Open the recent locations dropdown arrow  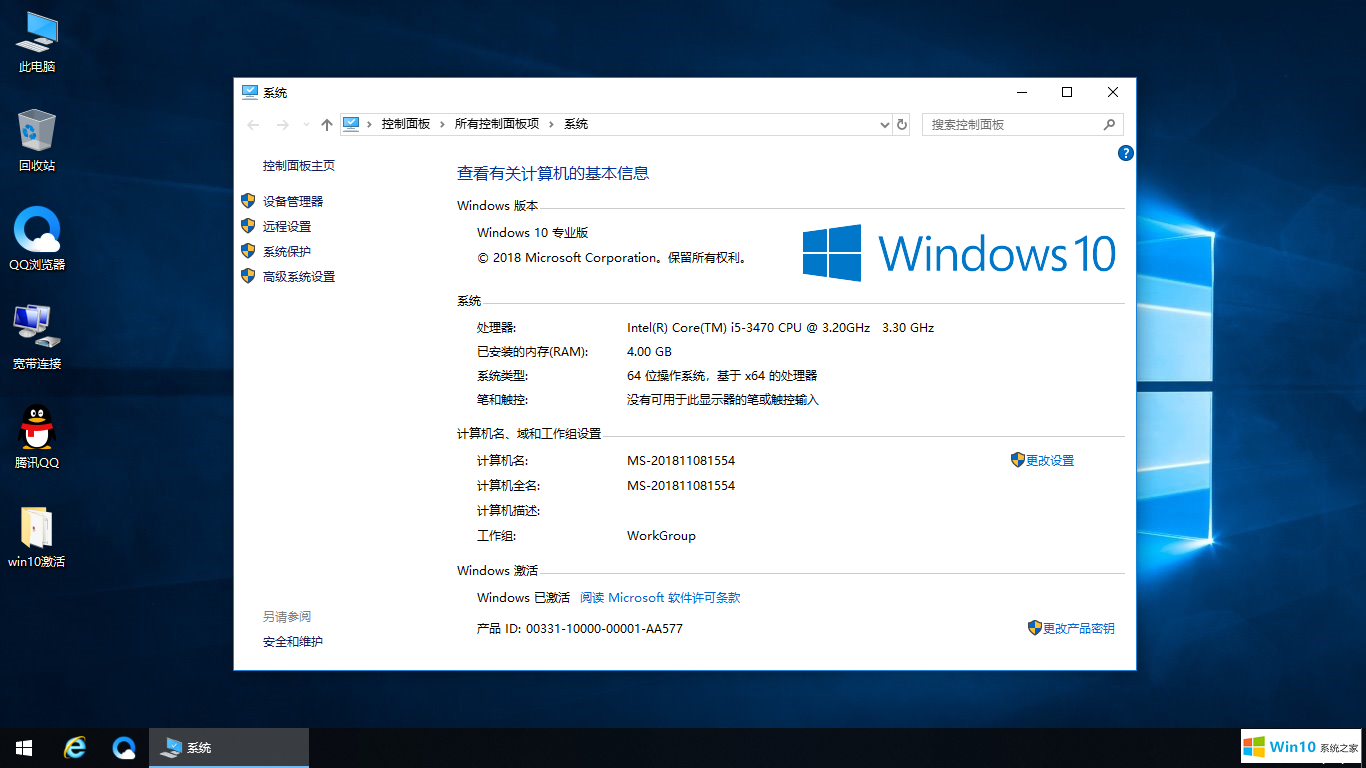pos(305,125)
